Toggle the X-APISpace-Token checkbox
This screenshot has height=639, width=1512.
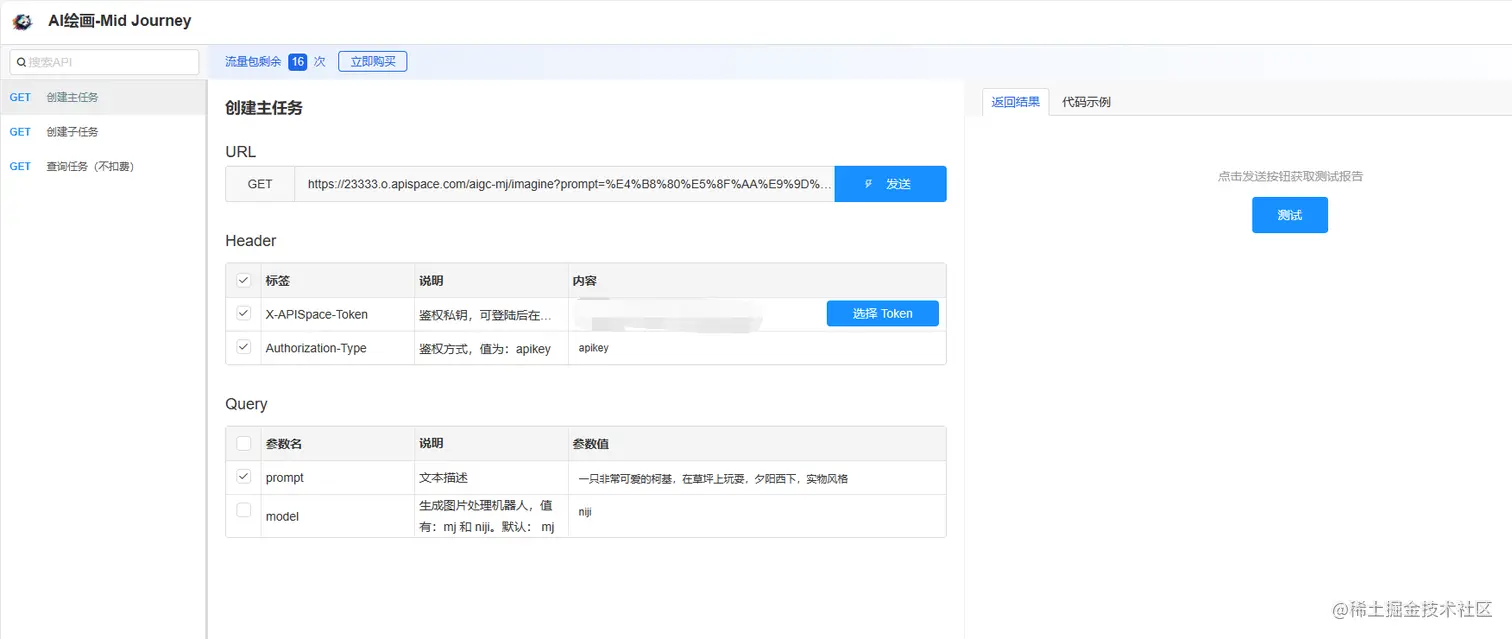[x=243, y=314]
